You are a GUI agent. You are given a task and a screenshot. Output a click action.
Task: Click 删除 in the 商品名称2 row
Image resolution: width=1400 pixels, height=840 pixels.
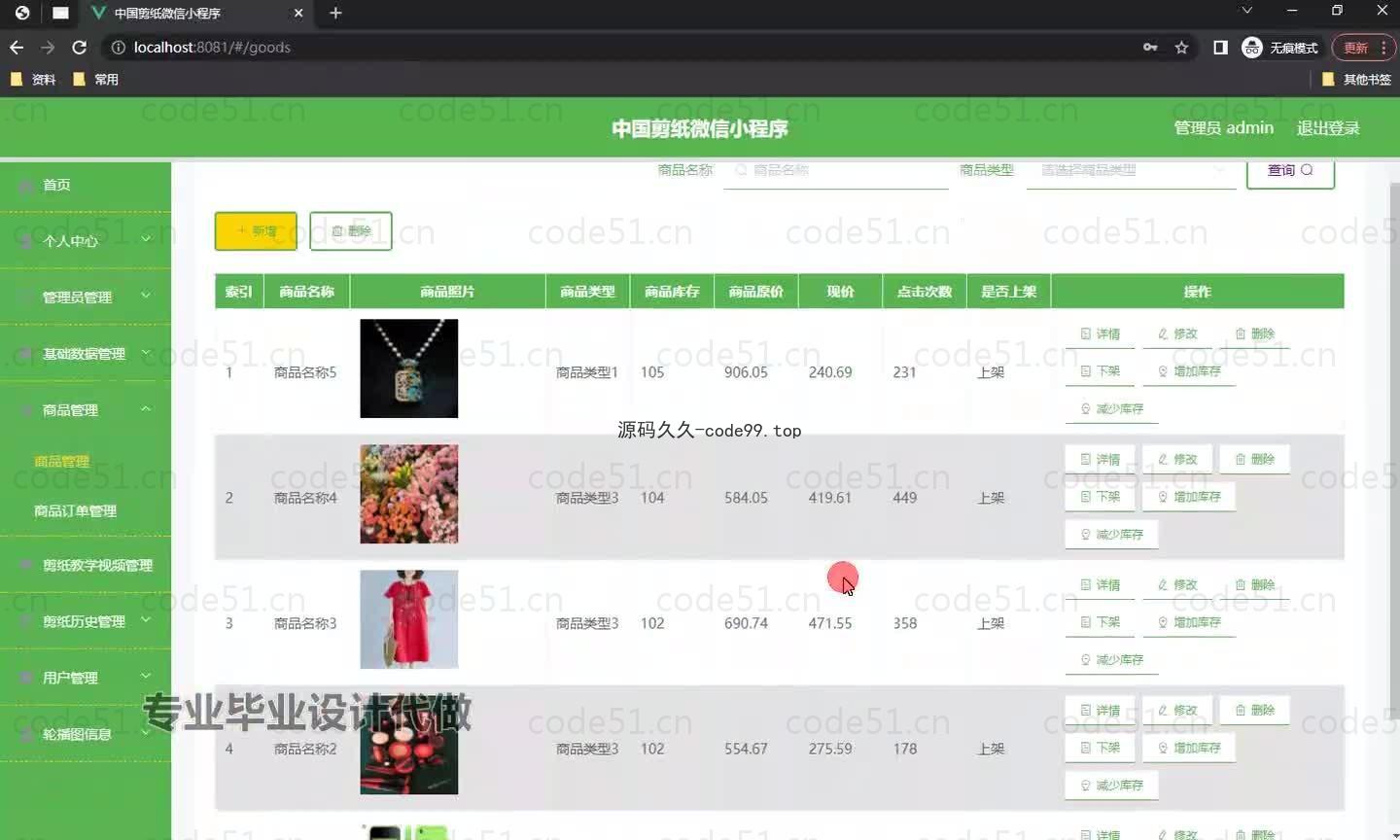pyautogui.click(x=1254, y=710)
